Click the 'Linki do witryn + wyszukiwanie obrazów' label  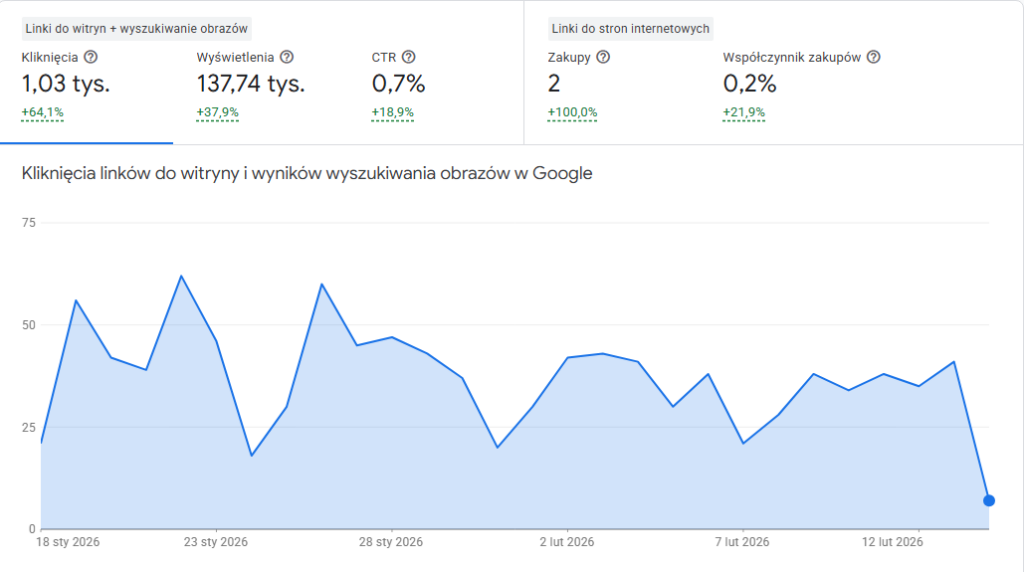tap(137, 29)
